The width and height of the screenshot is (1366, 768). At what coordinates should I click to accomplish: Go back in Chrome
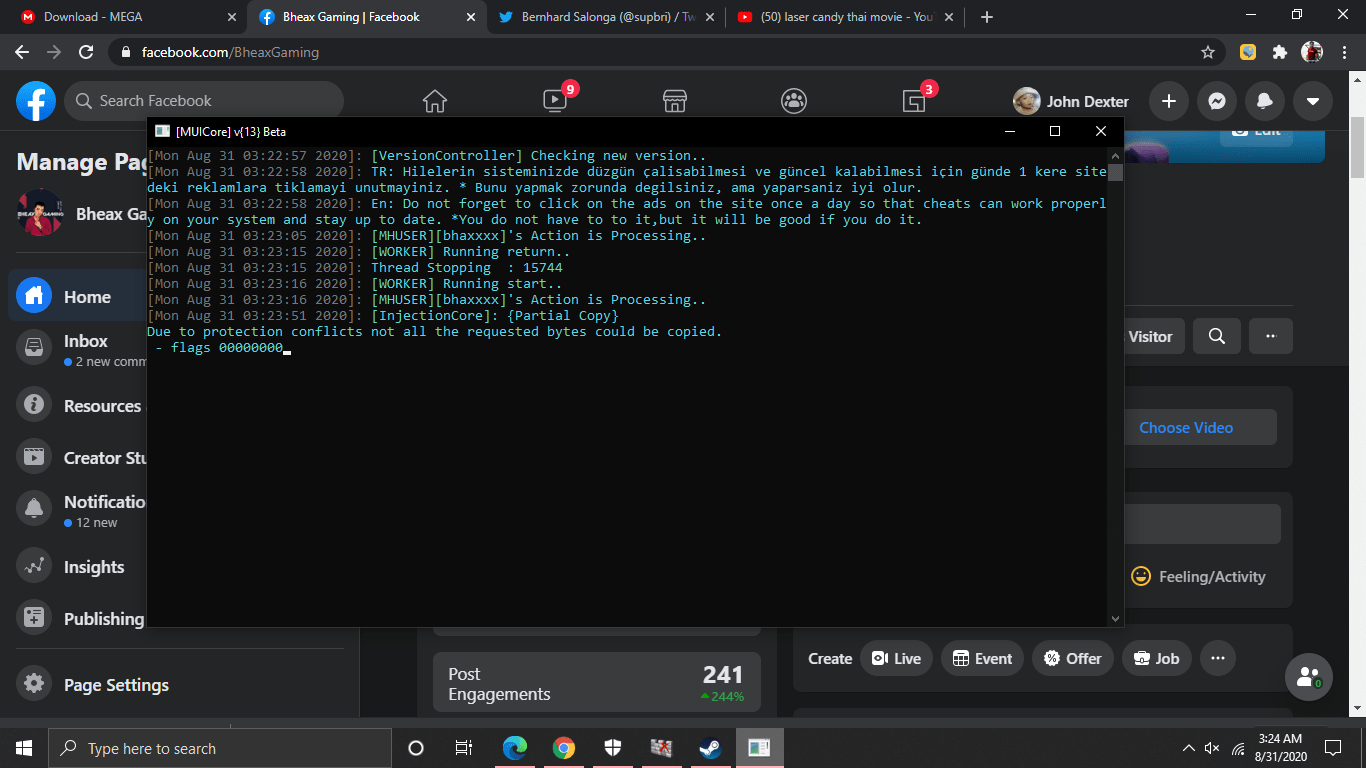(22, 52)
